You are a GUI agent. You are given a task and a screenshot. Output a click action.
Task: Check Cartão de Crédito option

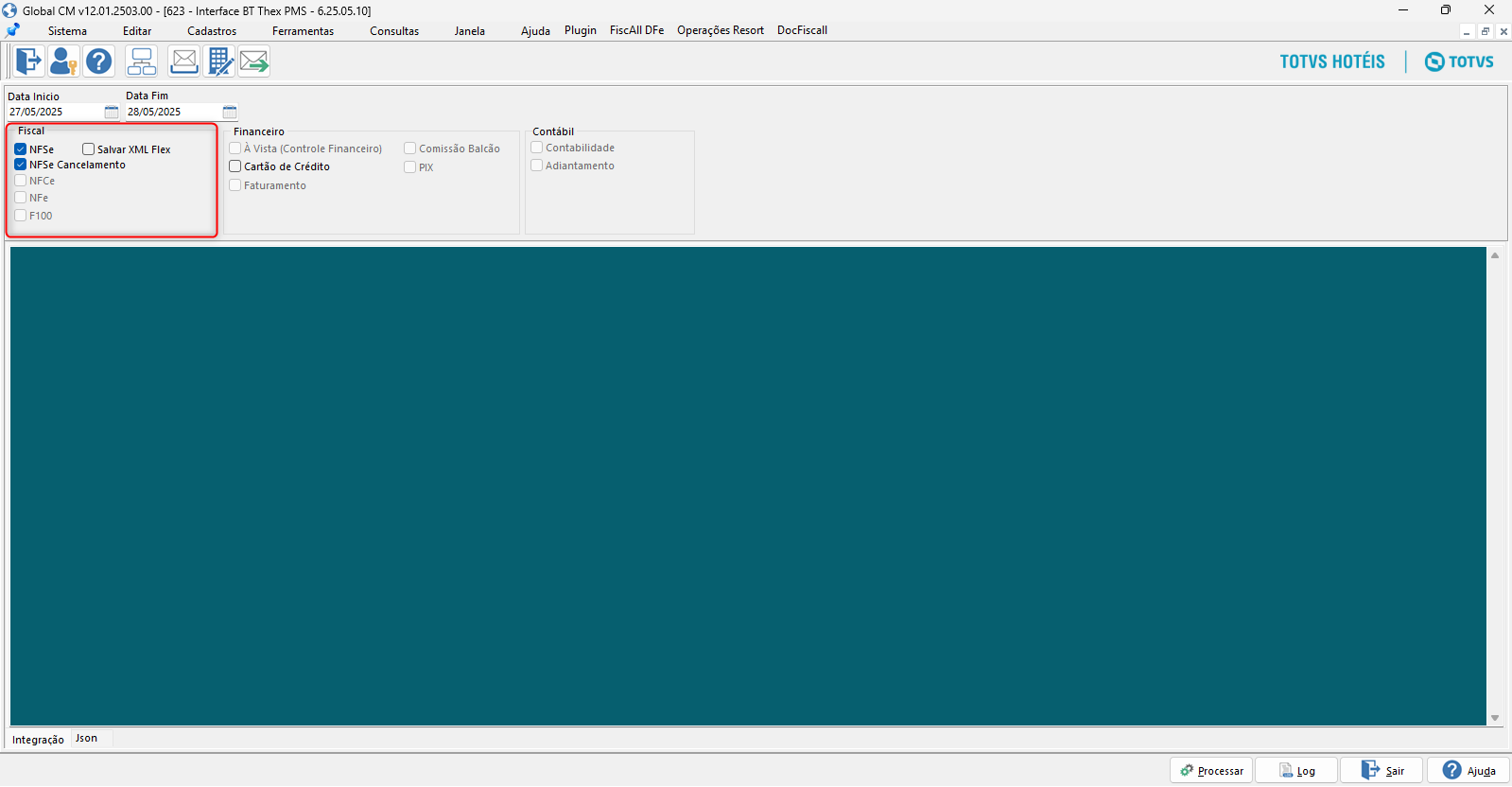pos(235,166)
